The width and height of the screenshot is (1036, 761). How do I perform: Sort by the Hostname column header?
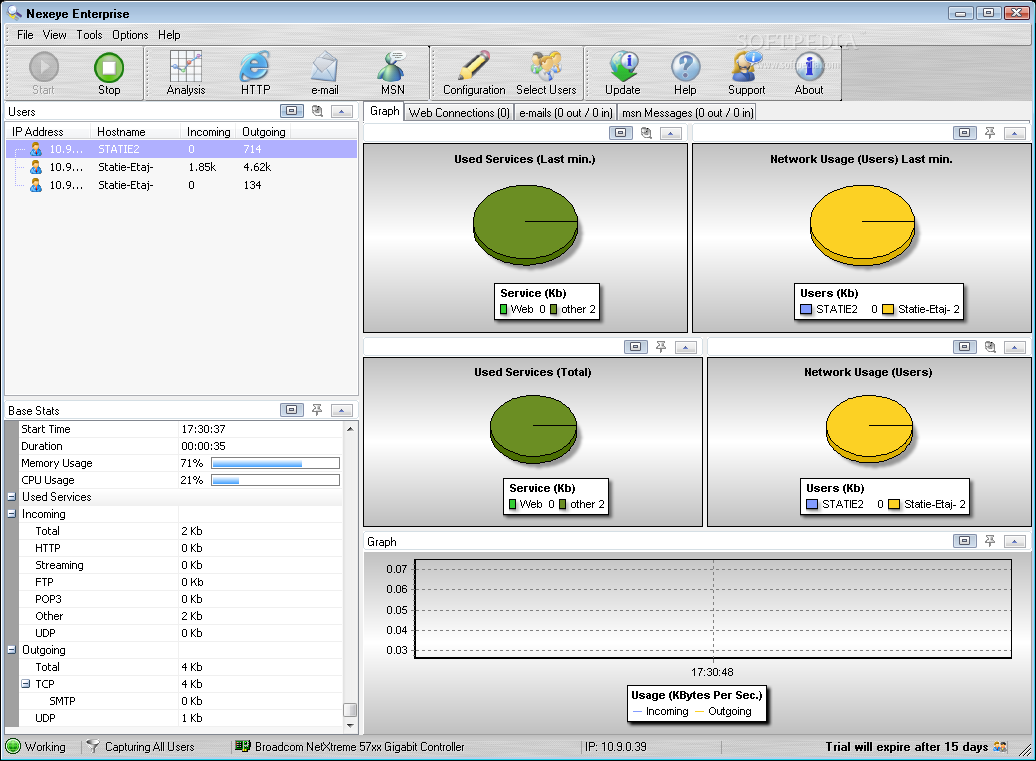135,131
